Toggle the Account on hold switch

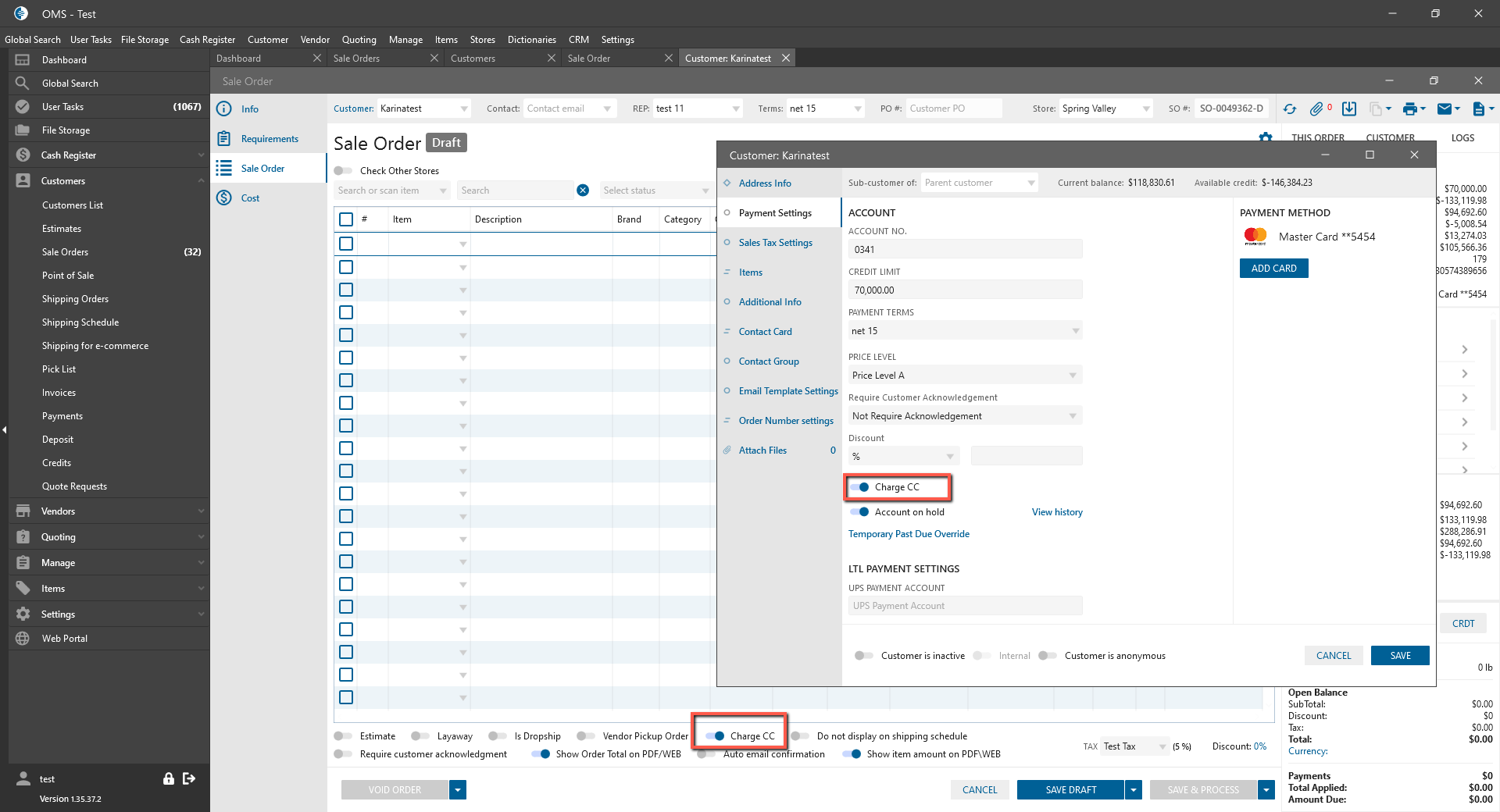click(x=860, y=512)
